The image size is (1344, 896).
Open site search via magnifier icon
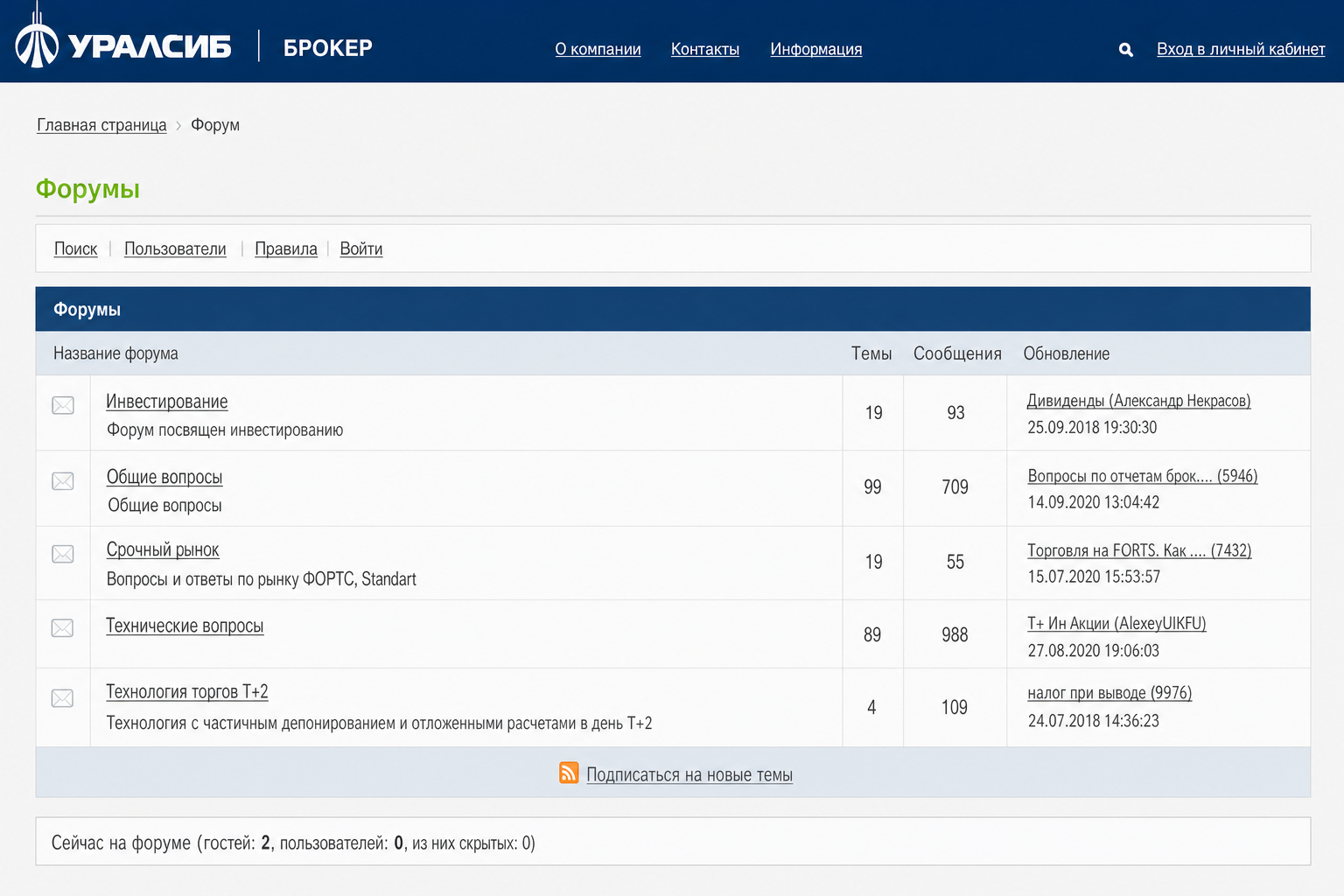click(1126, 50)
